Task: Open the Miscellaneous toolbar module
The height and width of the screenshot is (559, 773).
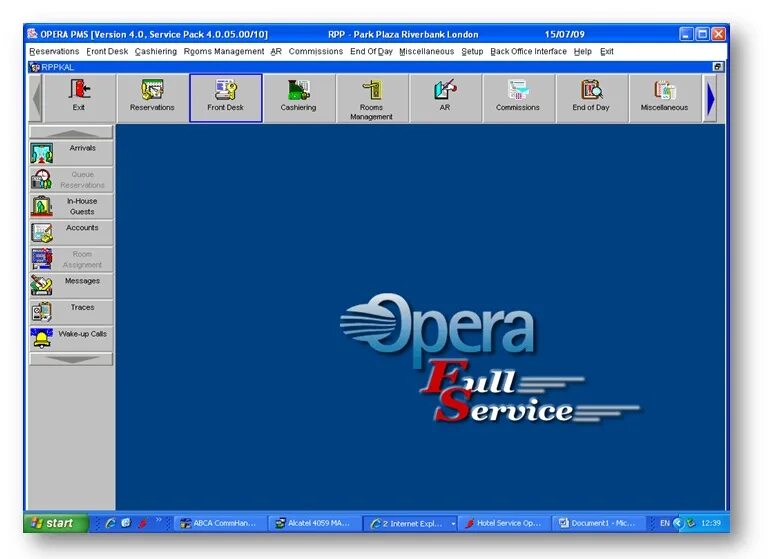Action: [664, 98]
